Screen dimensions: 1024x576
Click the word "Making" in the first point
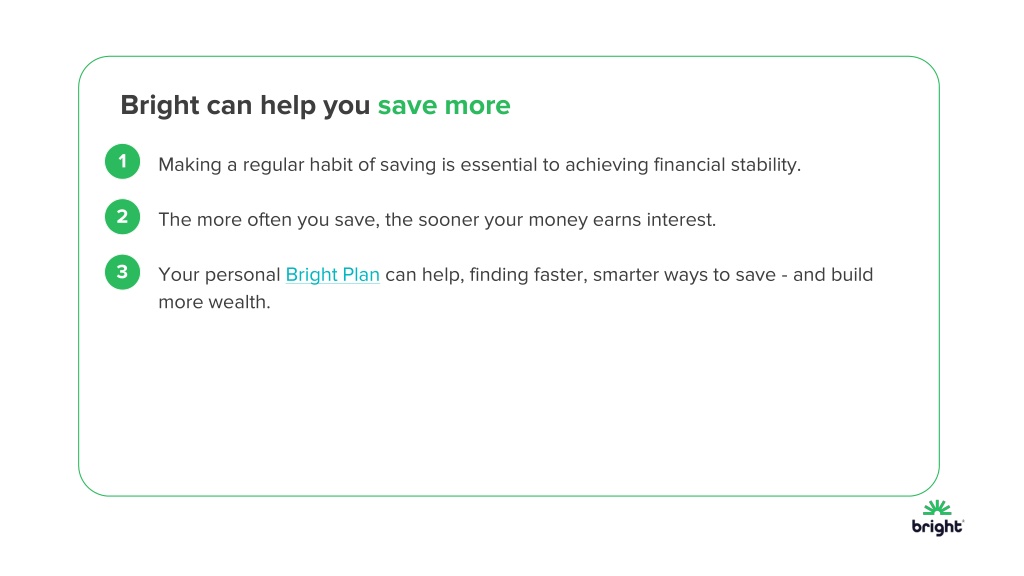coord(190,165)
